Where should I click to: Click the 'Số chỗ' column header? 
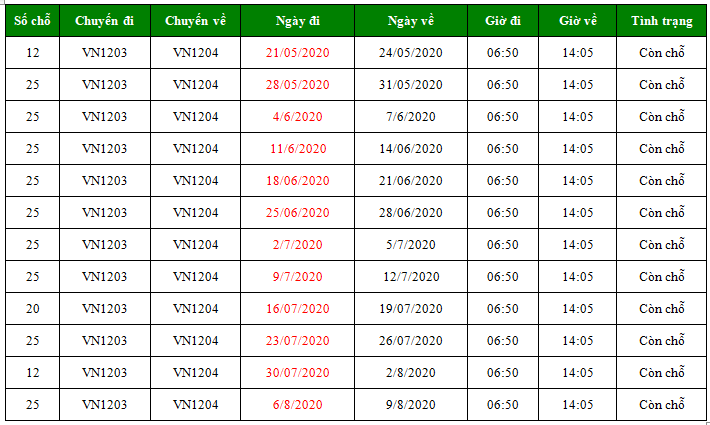32,21
